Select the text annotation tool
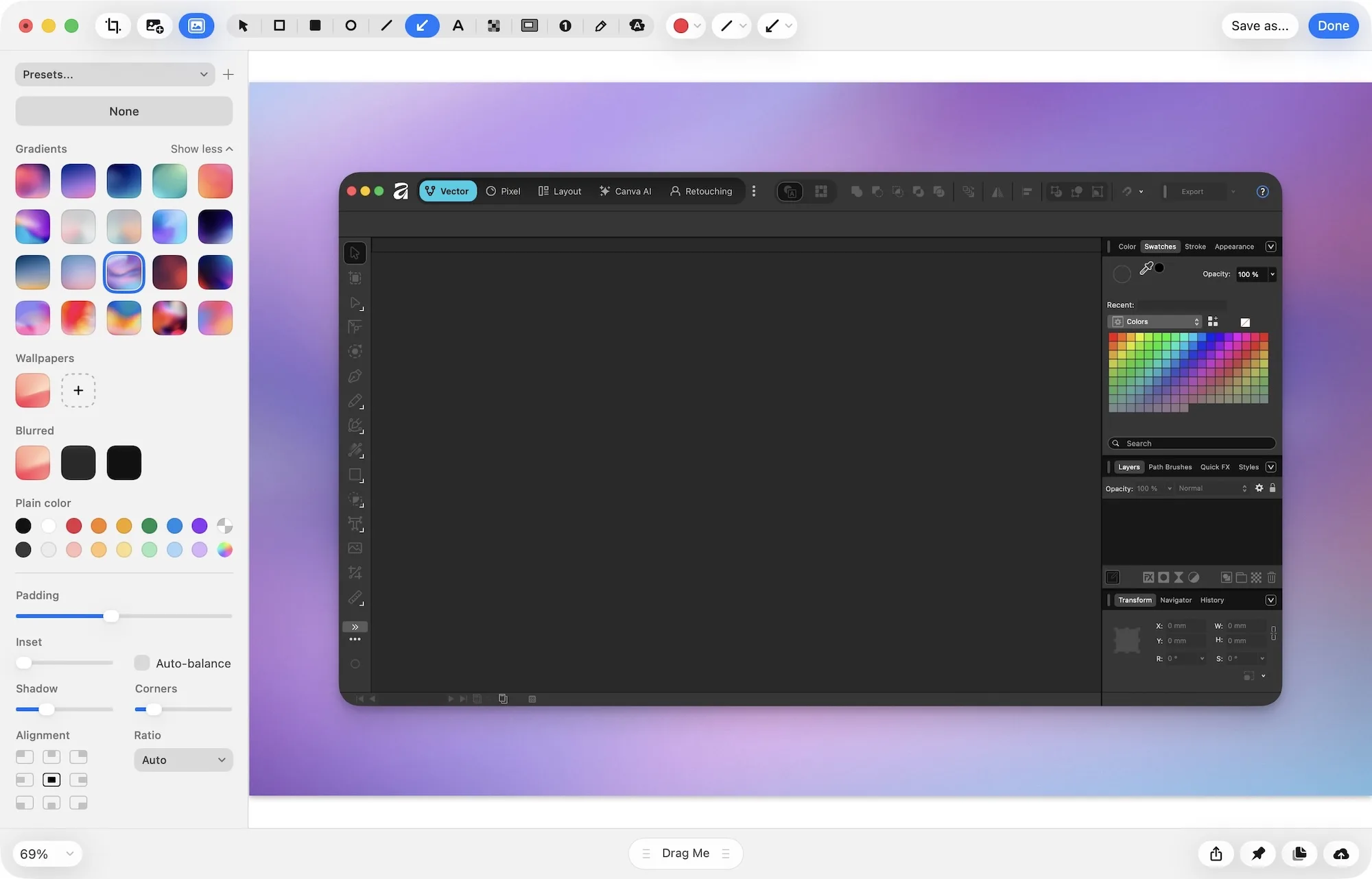 458,26
